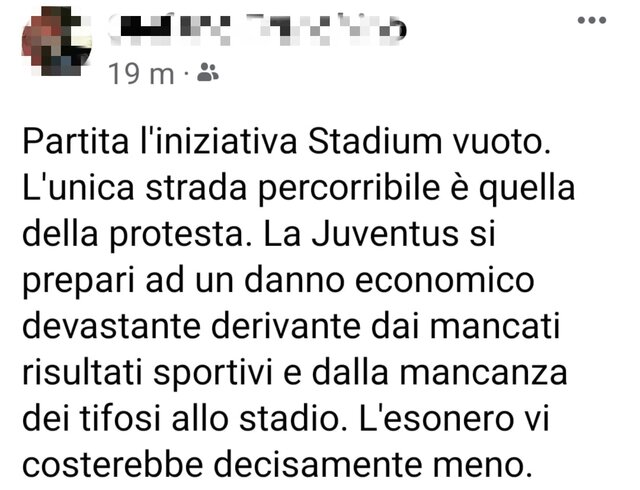Click the "19 m" post timestamp
The width and height of the screenshot is (640, 490).
coord(142,74)
